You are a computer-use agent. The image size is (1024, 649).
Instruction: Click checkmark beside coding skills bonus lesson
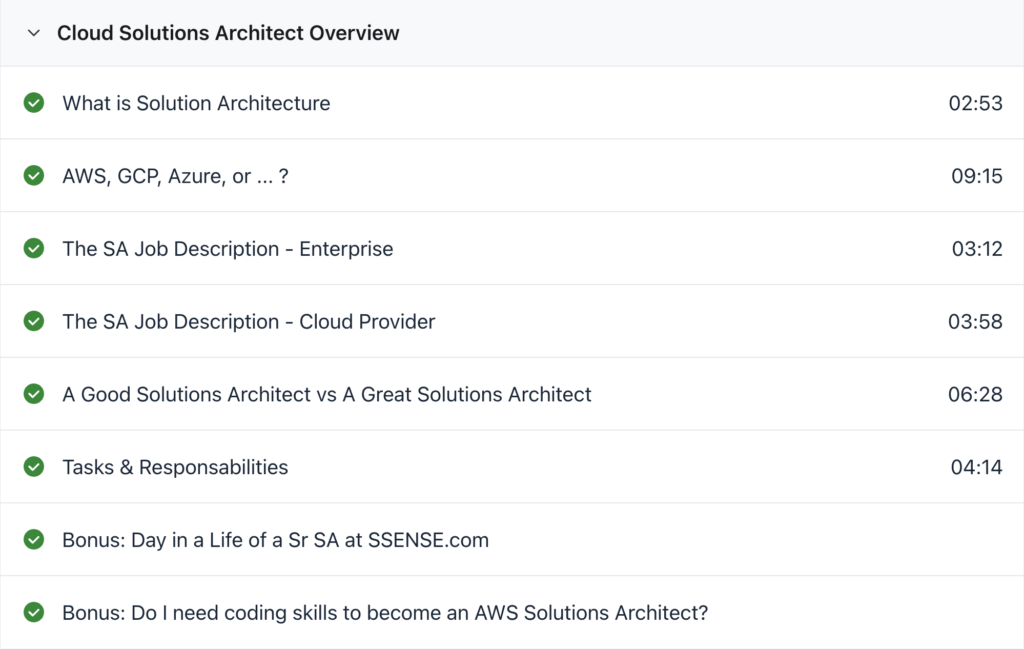34,612
